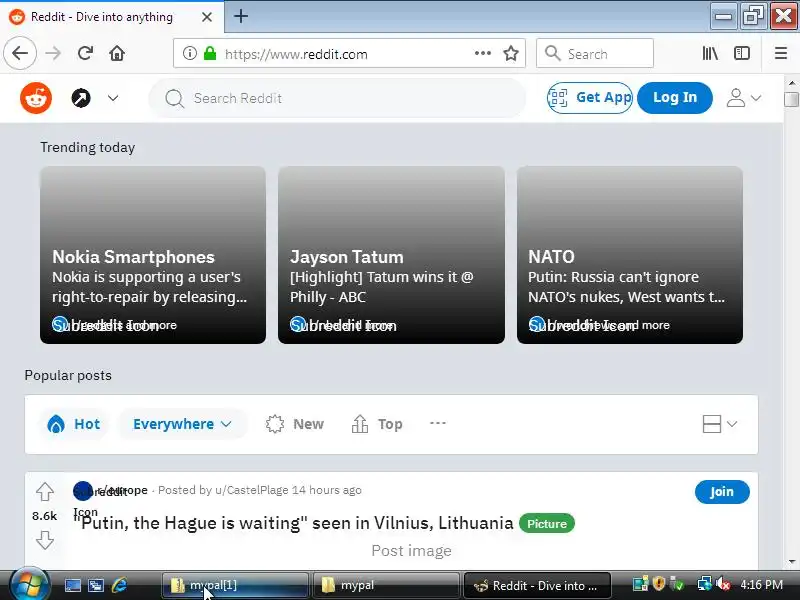The height and width of the screenshot is (600, 800).
Task: Click the Reddit logo icon
Action: (x=36, y=98)
